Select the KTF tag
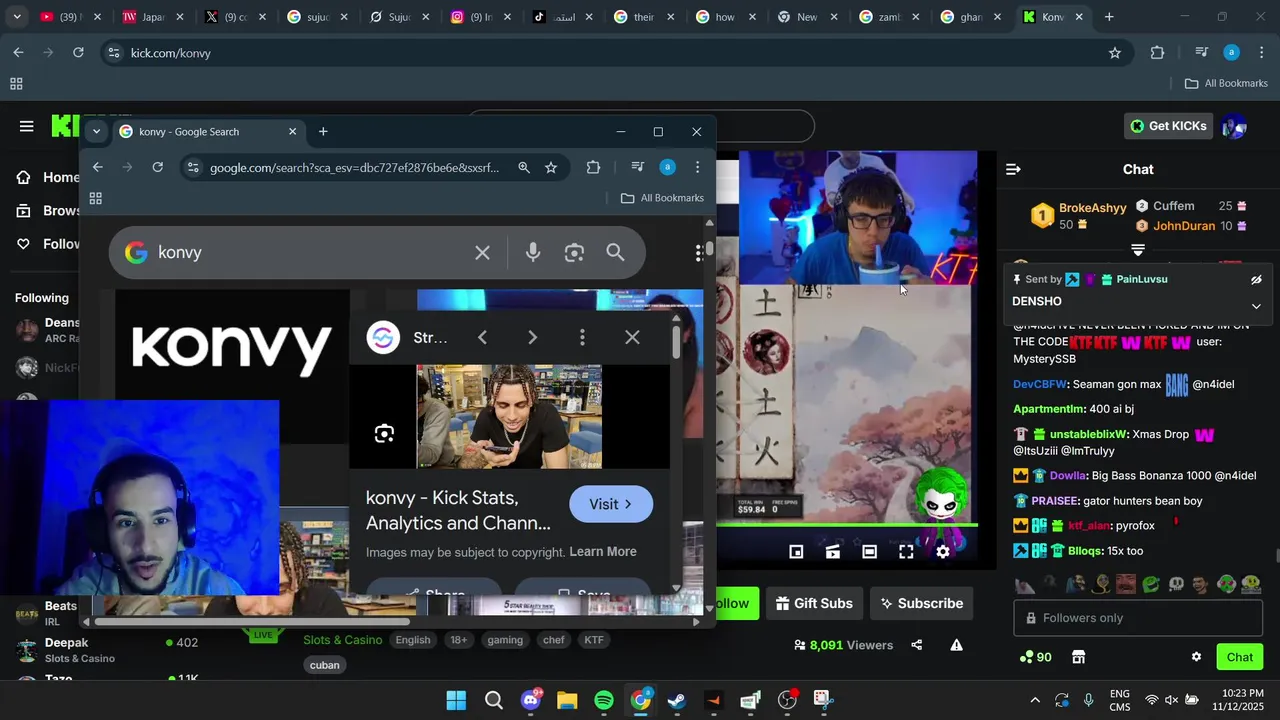 point(594,640)
